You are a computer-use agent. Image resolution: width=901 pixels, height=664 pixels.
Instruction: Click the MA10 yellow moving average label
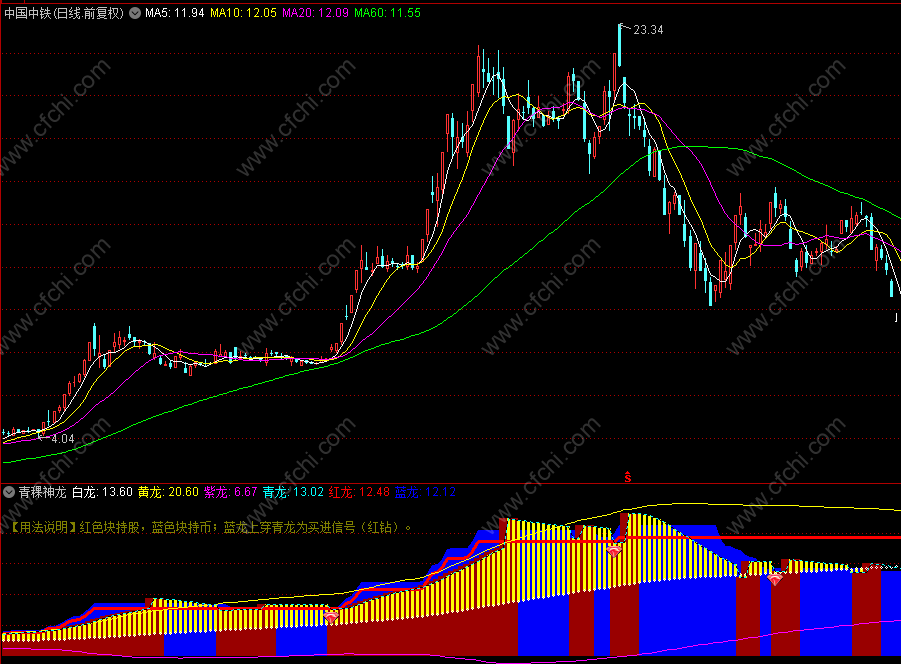click(x=243, y=13)
